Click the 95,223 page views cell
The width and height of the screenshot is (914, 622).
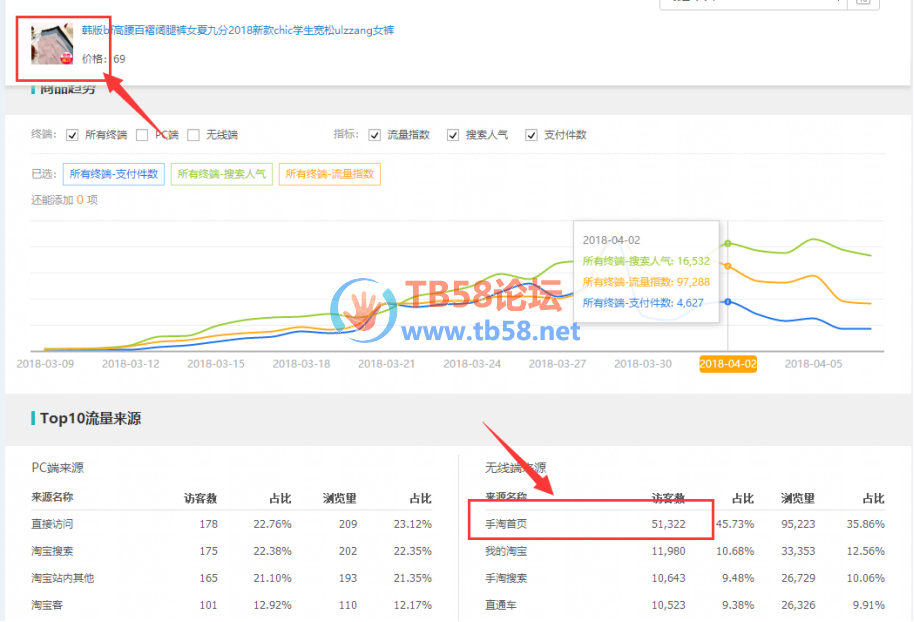798,524
